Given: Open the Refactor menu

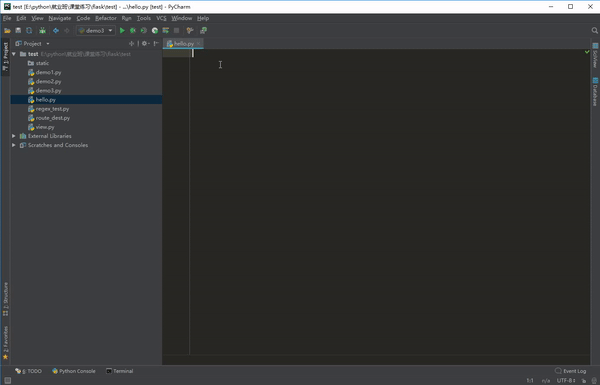Looking at the screenshot, I should 106,18.
